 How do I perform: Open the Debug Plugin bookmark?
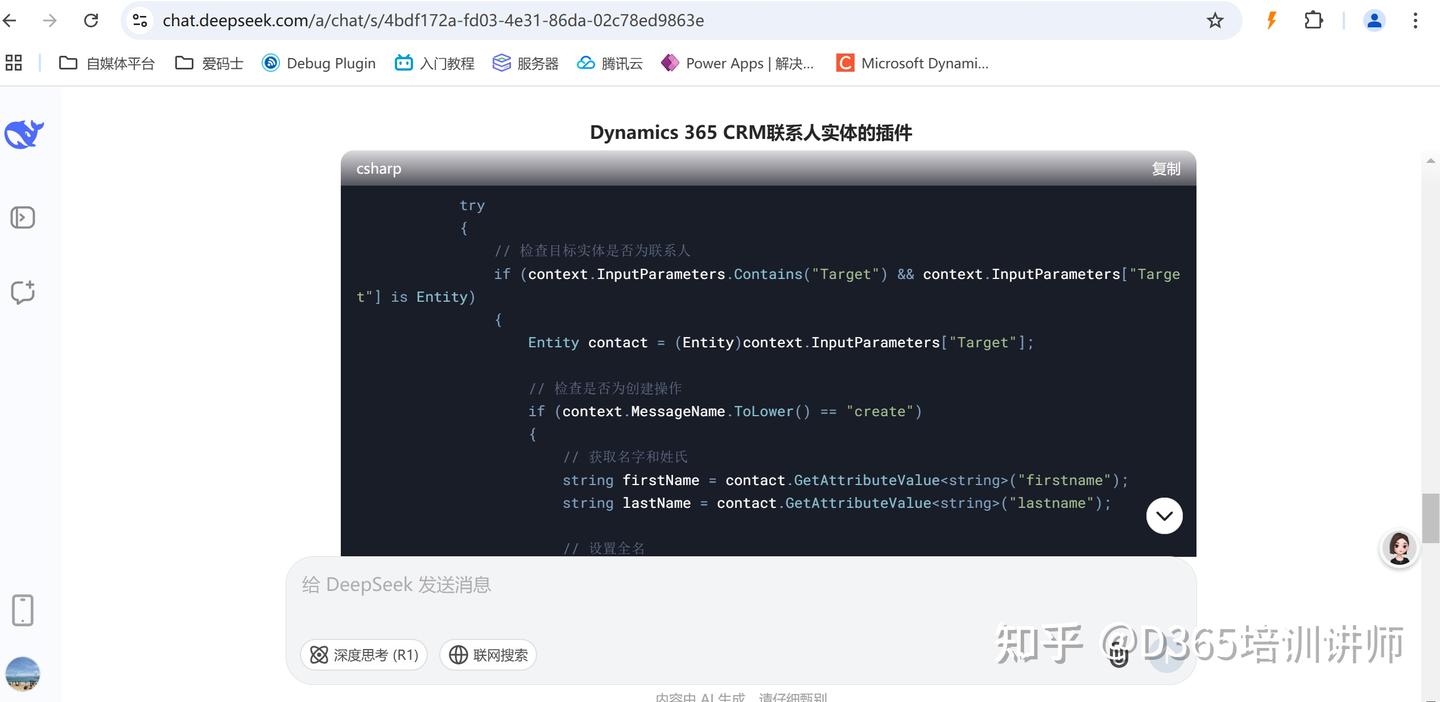pyautogui.click(x=319, y=63)
